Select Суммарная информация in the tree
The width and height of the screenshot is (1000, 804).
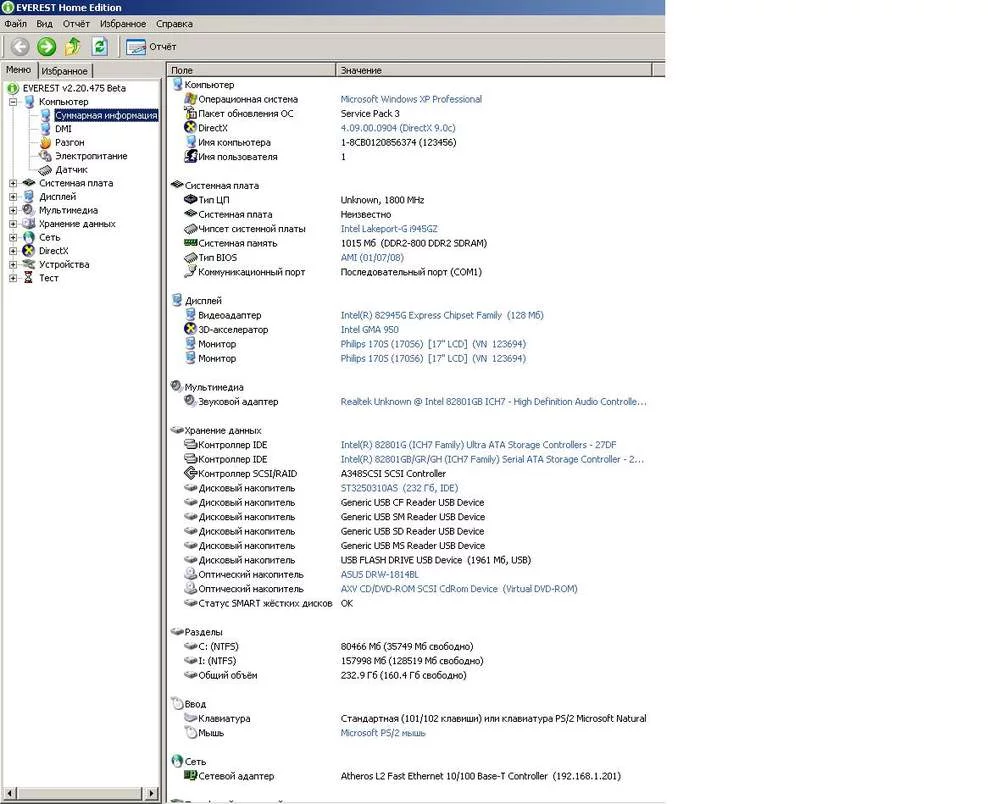pyautogui.click(x=106, y=115)
